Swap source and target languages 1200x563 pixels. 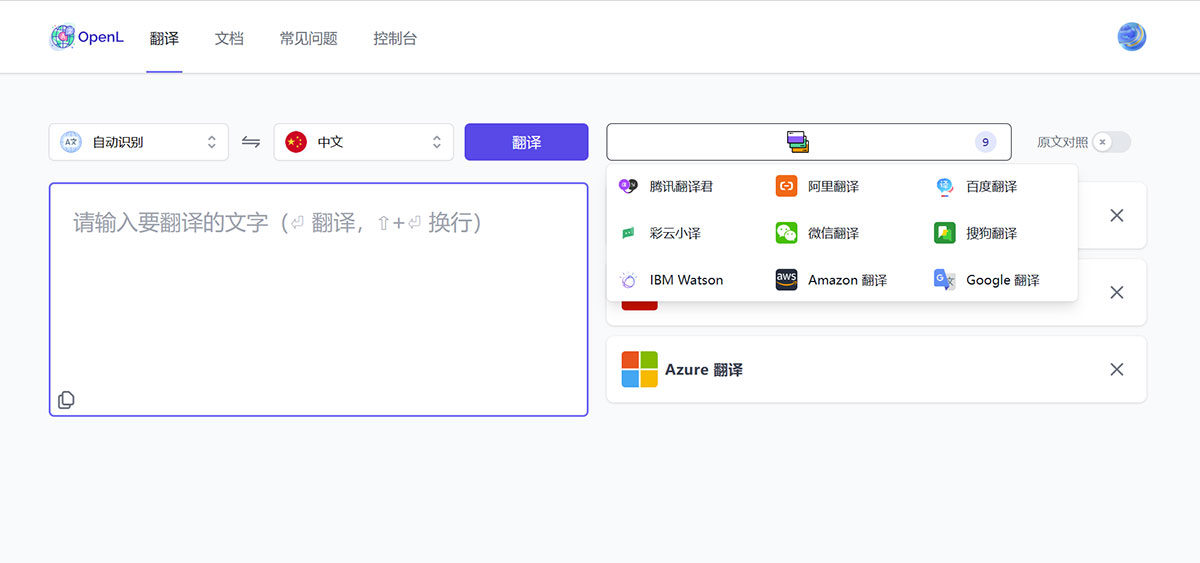(x=251, y=142)
